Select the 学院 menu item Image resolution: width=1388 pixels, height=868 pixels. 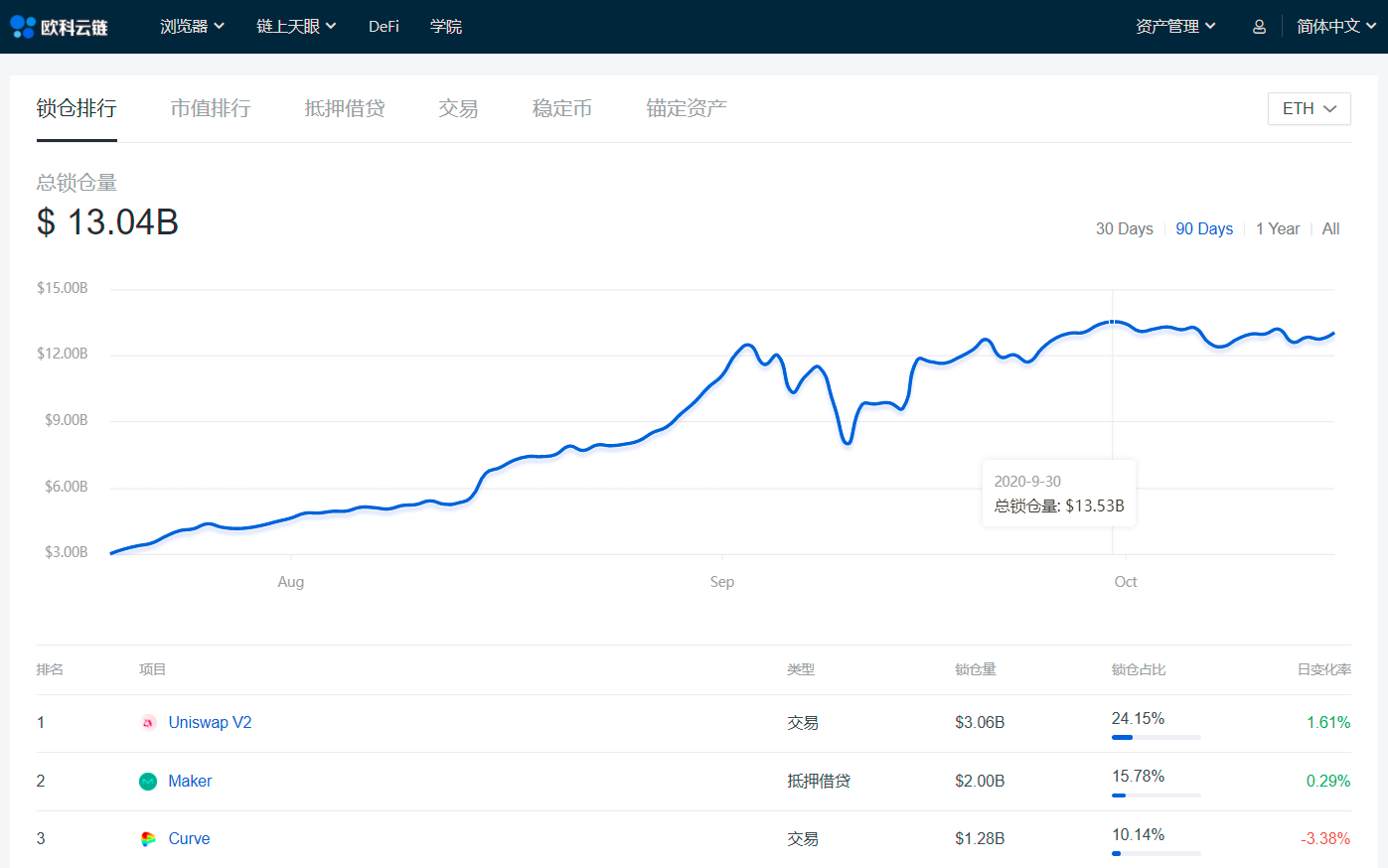pos(446,26)
